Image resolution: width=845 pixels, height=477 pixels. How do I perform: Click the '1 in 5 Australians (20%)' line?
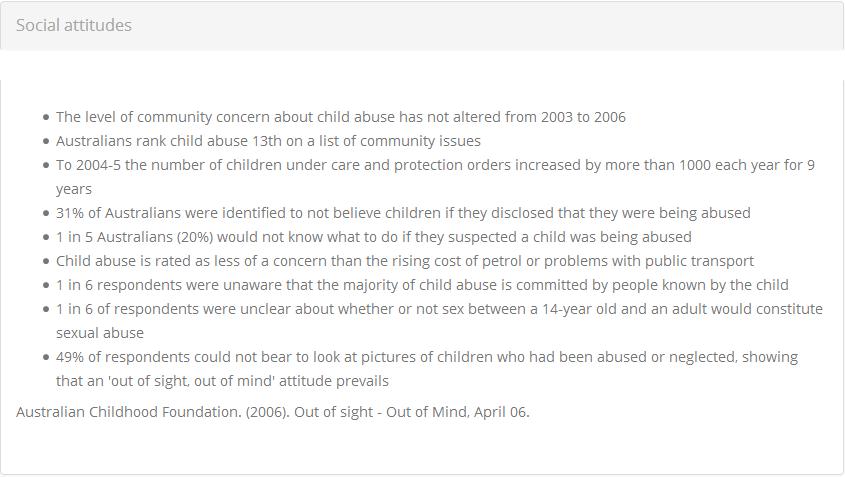point(373,237)
